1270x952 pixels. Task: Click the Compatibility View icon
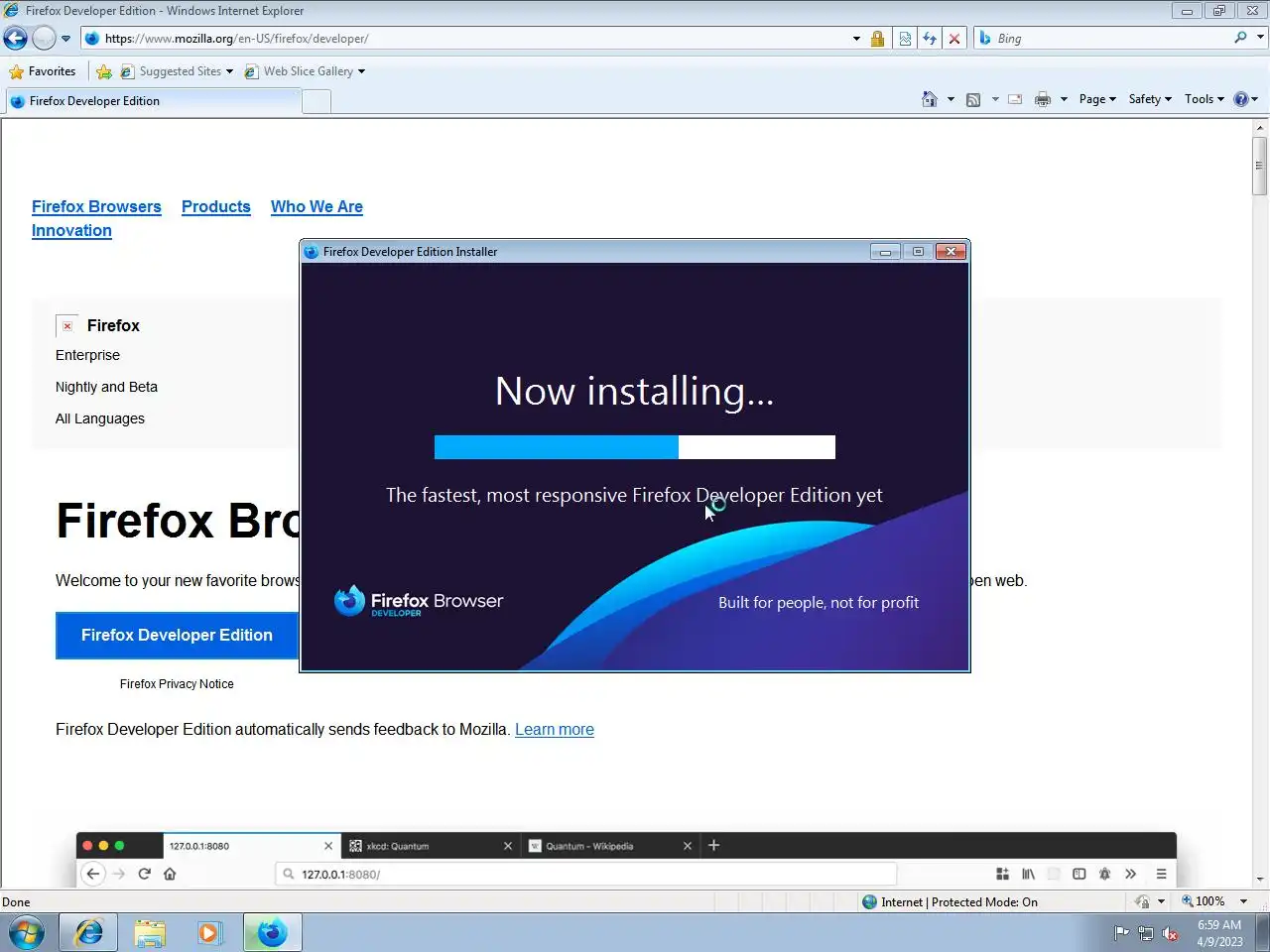tap(905, 39)
